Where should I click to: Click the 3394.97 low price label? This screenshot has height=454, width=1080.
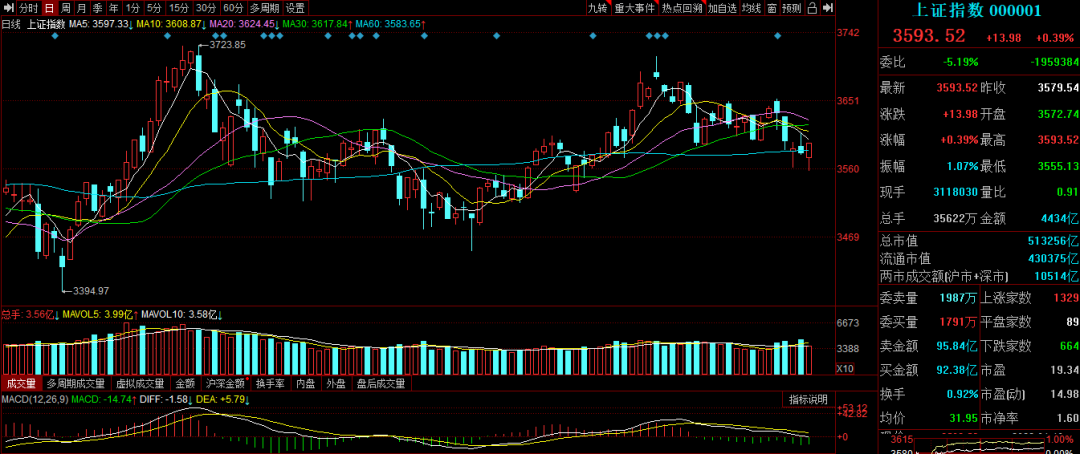point(91,290)
